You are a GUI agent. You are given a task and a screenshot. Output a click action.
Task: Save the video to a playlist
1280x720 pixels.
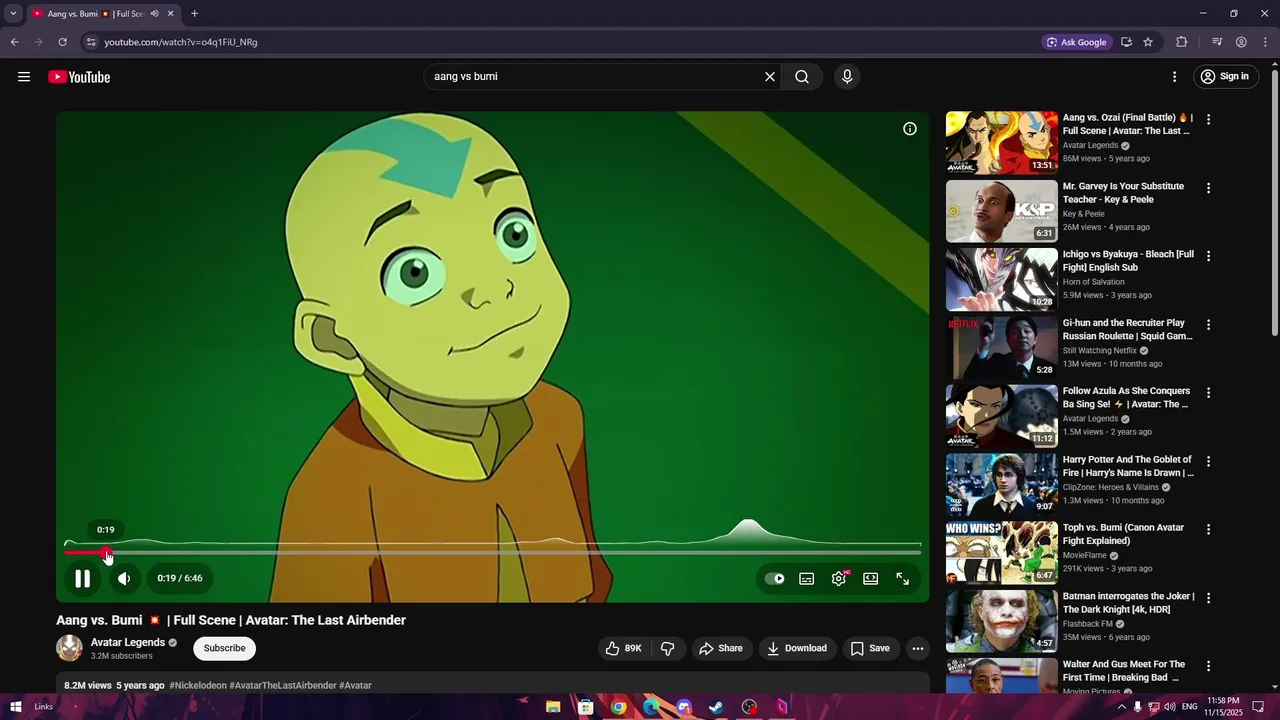click(x=870, y=648)
